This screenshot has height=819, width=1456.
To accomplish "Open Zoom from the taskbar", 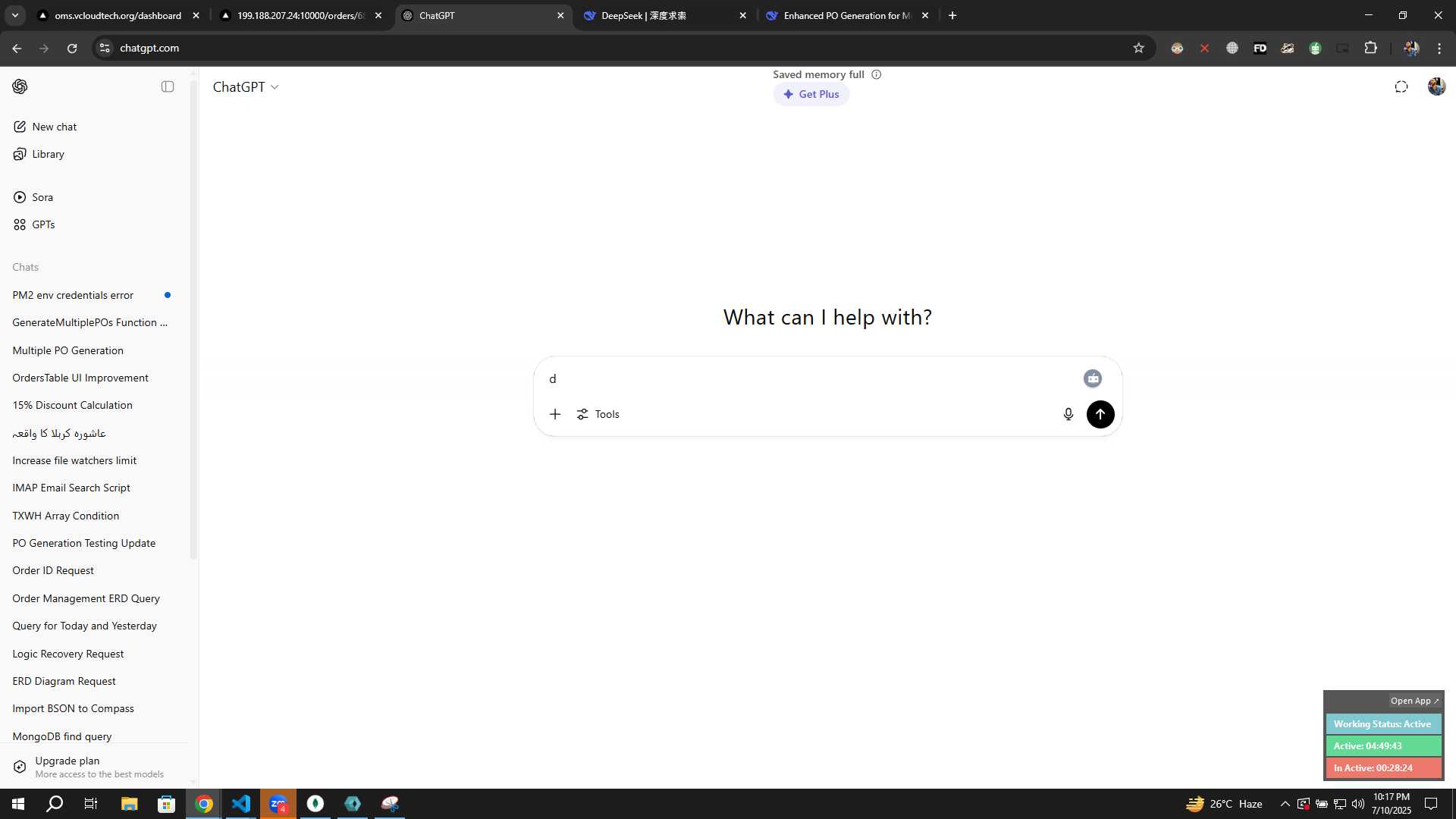I will click(278, 804).
